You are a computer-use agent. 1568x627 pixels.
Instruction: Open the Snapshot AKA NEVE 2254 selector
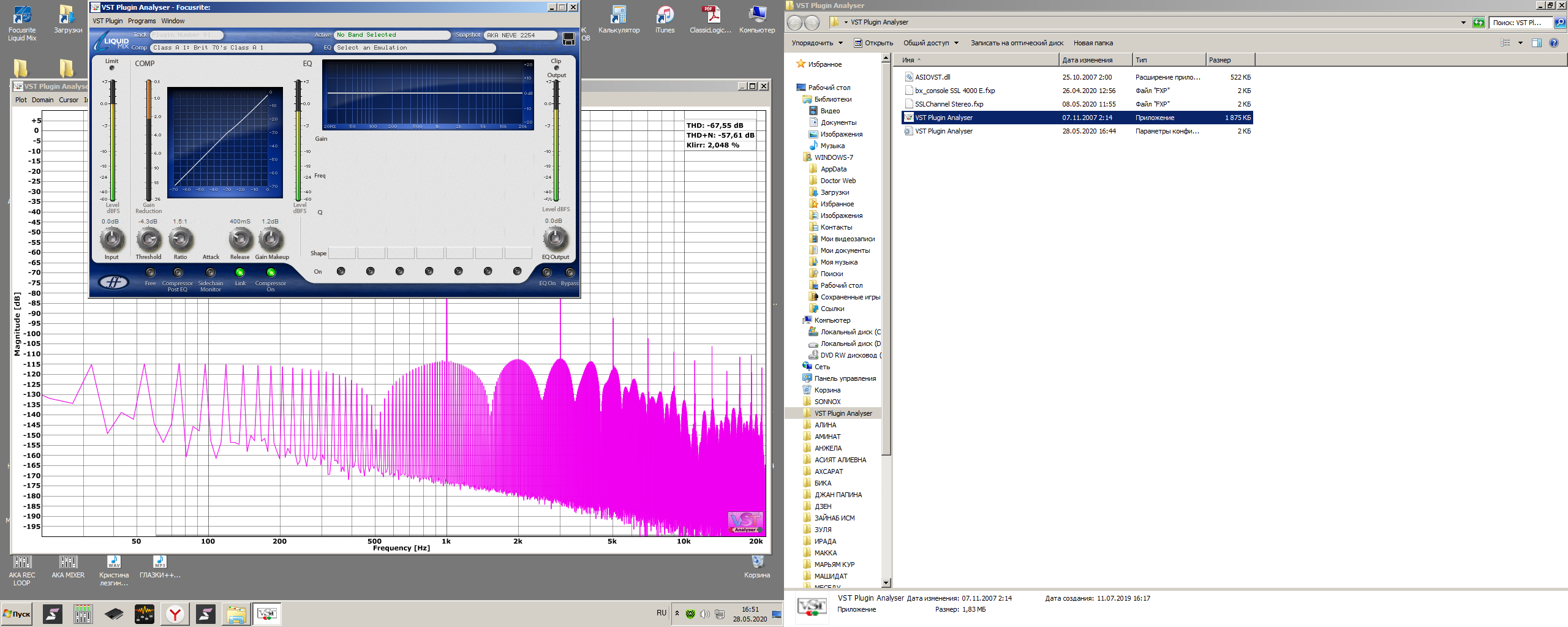pyautogui.click(x=521, y=35)
